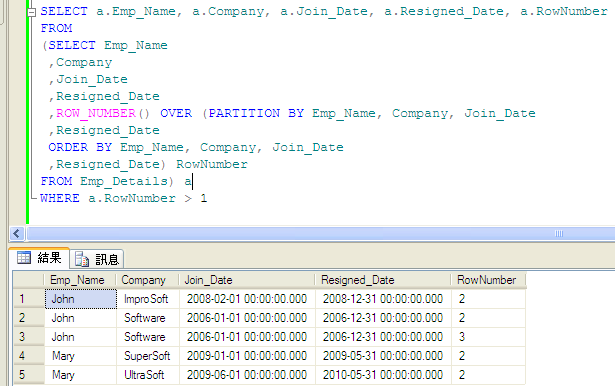Image resolution: width=615 pixels, height=386 pixels.
Task: Click the 2009-01-01 join date cell
Action: point(247,356)
